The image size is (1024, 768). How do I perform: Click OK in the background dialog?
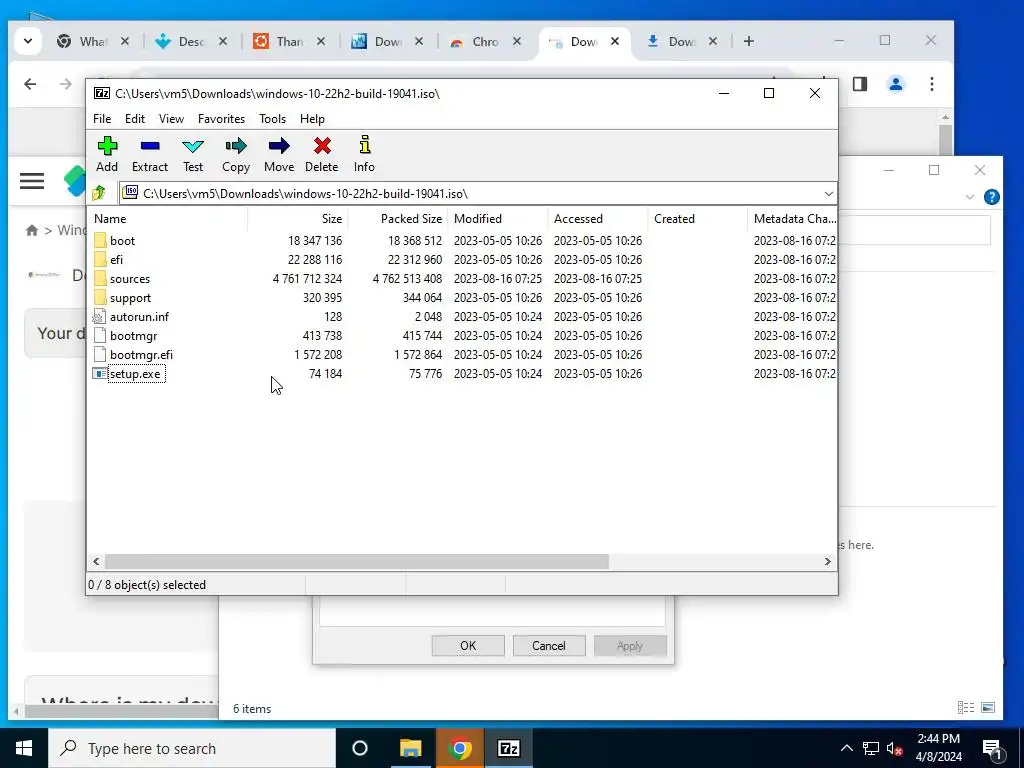468,645
